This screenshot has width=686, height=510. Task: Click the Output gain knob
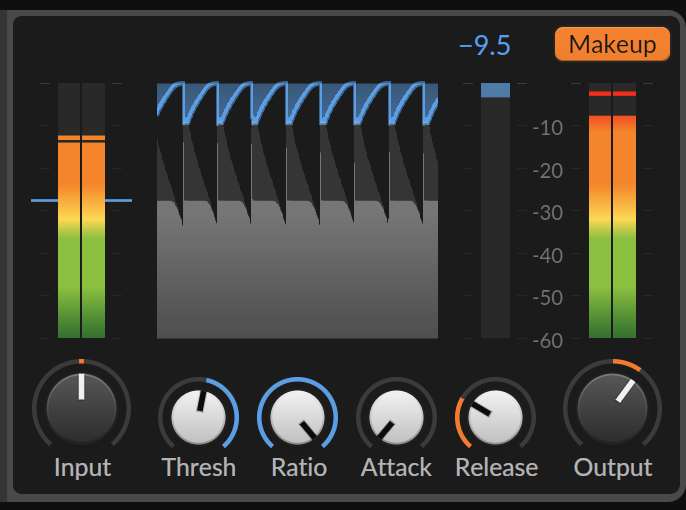coord(612,408)
